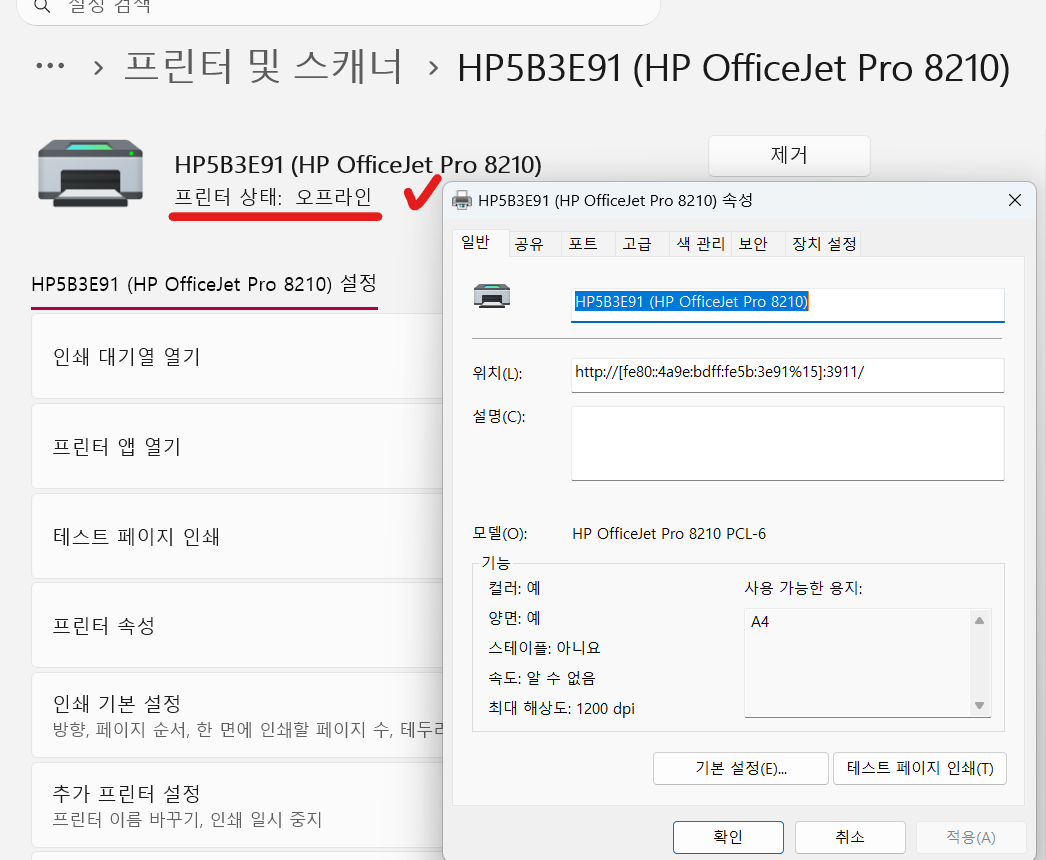Image resolution: width=1046 pixels, height=860 pixels.
Task: Click the 스테이플: 아니요 feature text
Action: (x=544, y=648)
